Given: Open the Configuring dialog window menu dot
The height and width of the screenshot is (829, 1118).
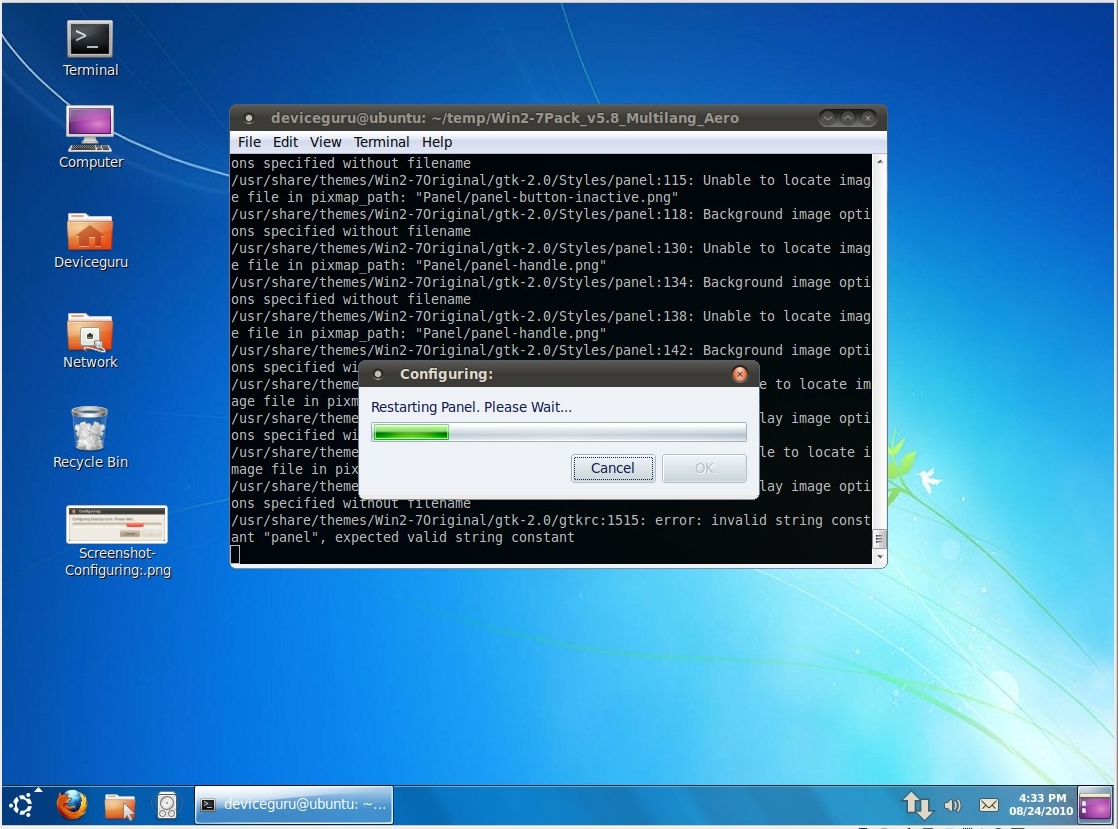Looking at the screenshot, I should pyautogui.click(x=378, y=374).
